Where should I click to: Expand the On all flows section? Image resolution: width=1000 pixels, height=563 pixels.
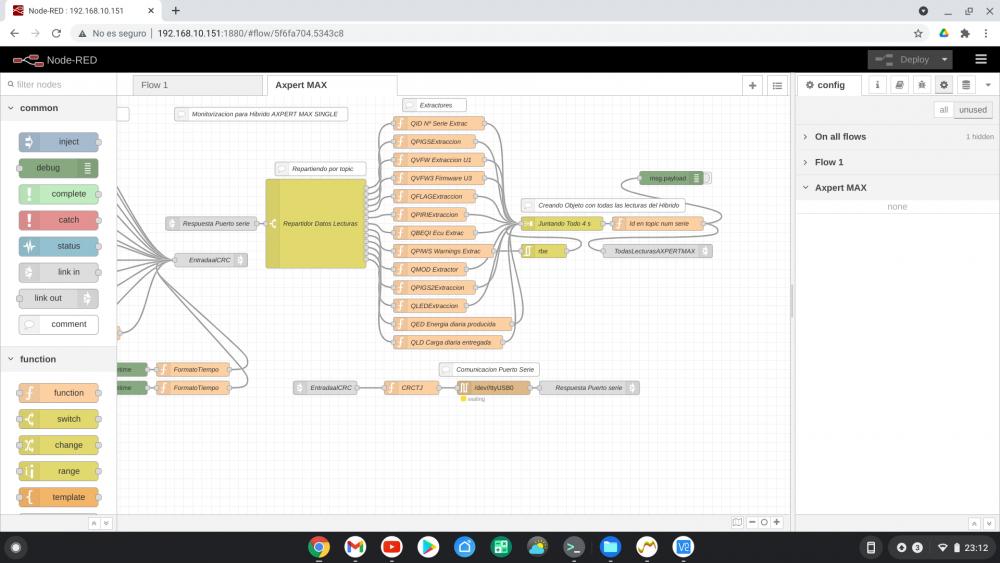897,136
